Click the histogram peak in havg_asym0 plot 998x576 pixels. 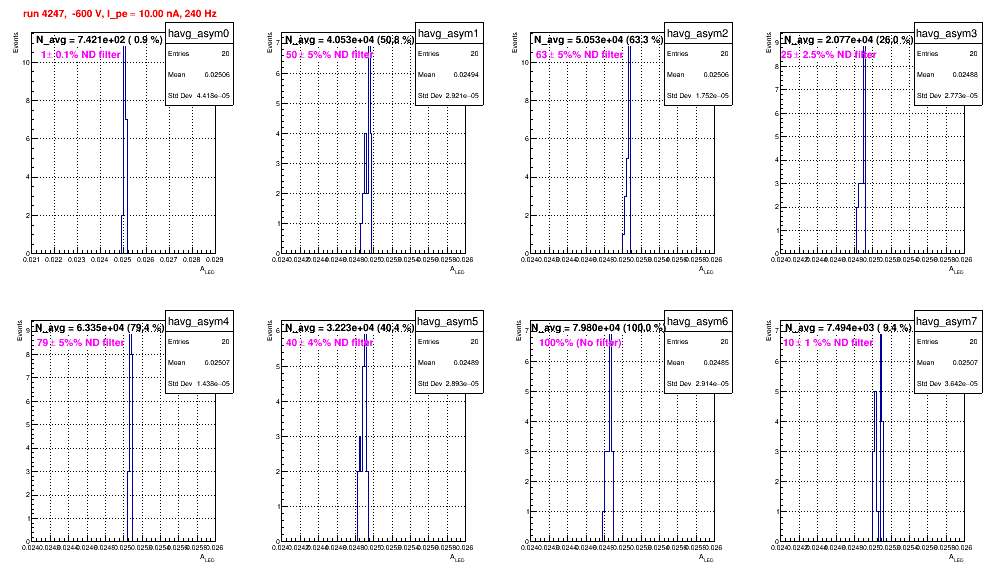pyautogui.click(x=124, y=47)
